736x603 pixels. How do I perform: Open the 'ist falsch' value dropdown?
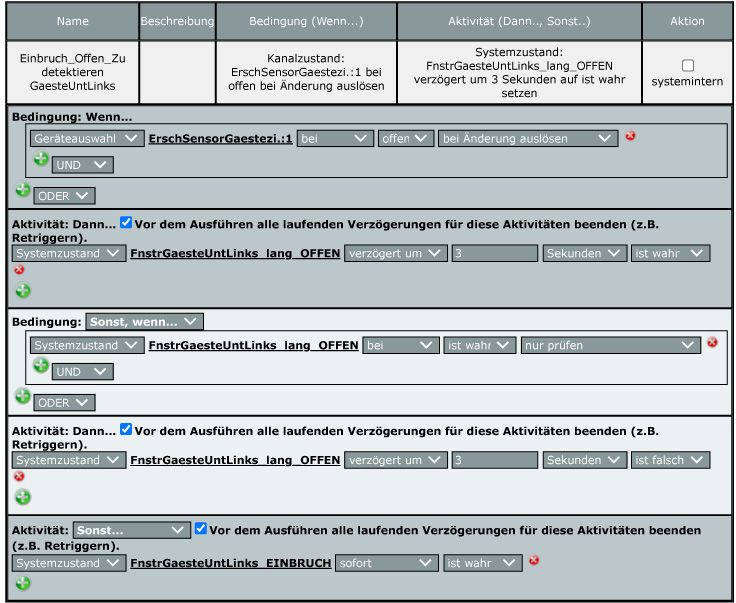[670, 460]
